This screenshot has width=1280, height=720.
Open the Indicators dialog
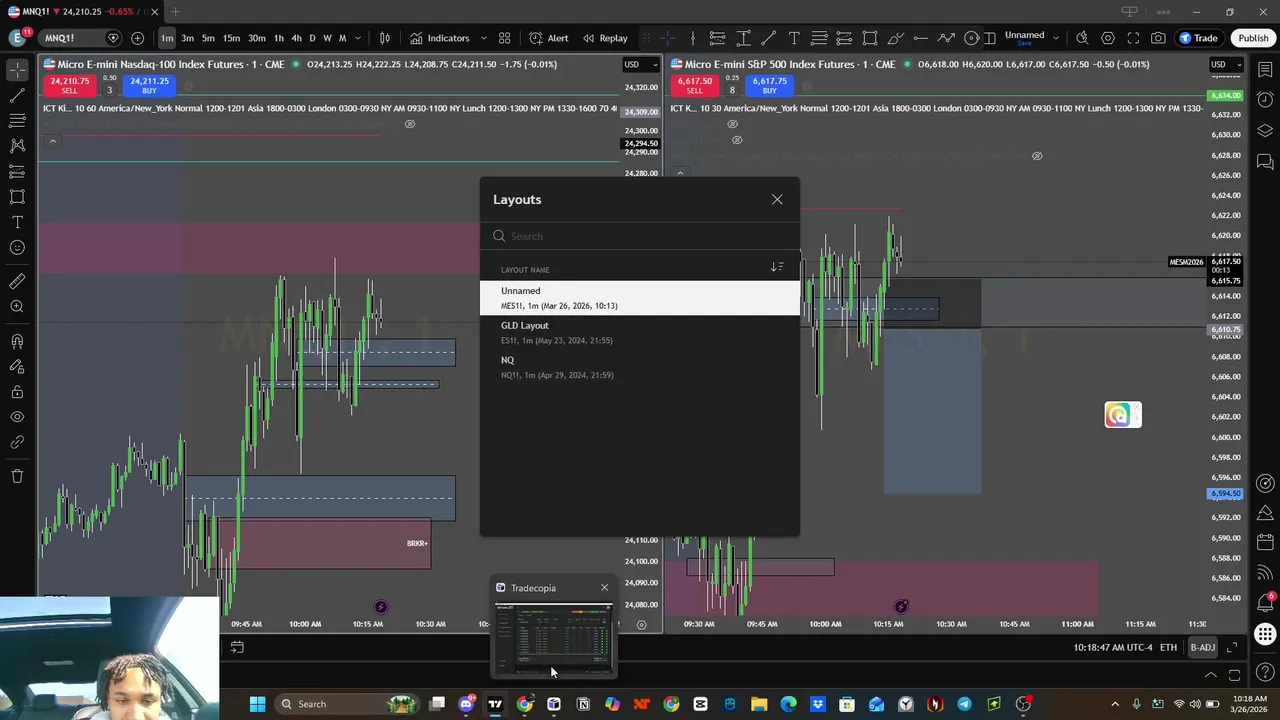pos(439,38)
